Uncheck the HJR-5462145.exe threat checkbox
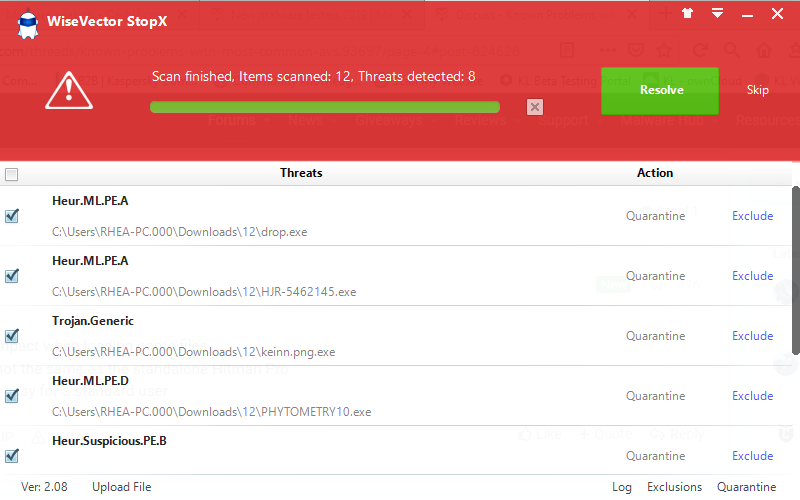The image size is (800, 500). click(x=12, y=276)
